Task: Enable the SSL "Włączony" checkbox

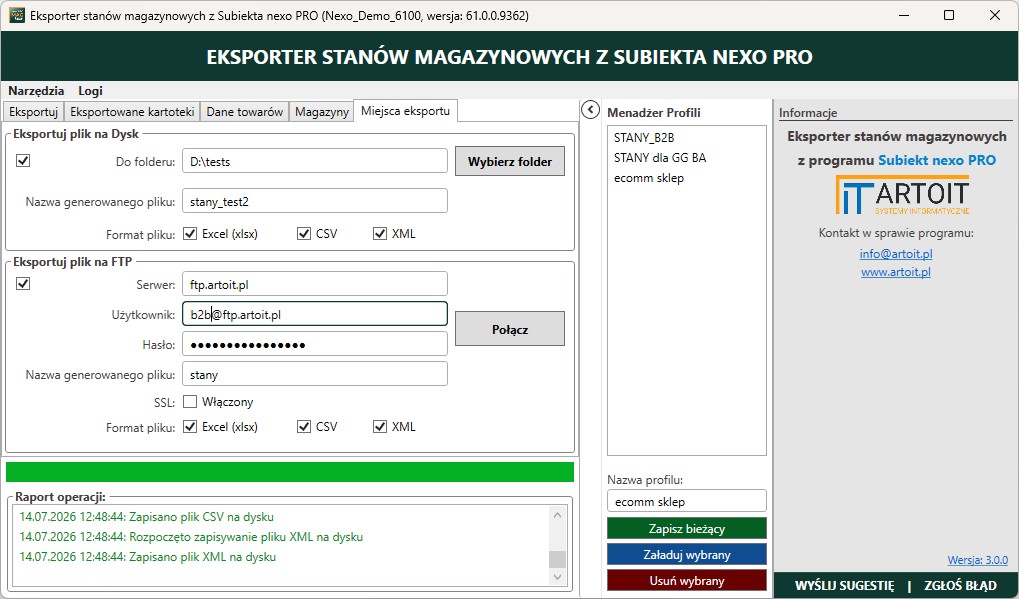Action: pos(190,401)
